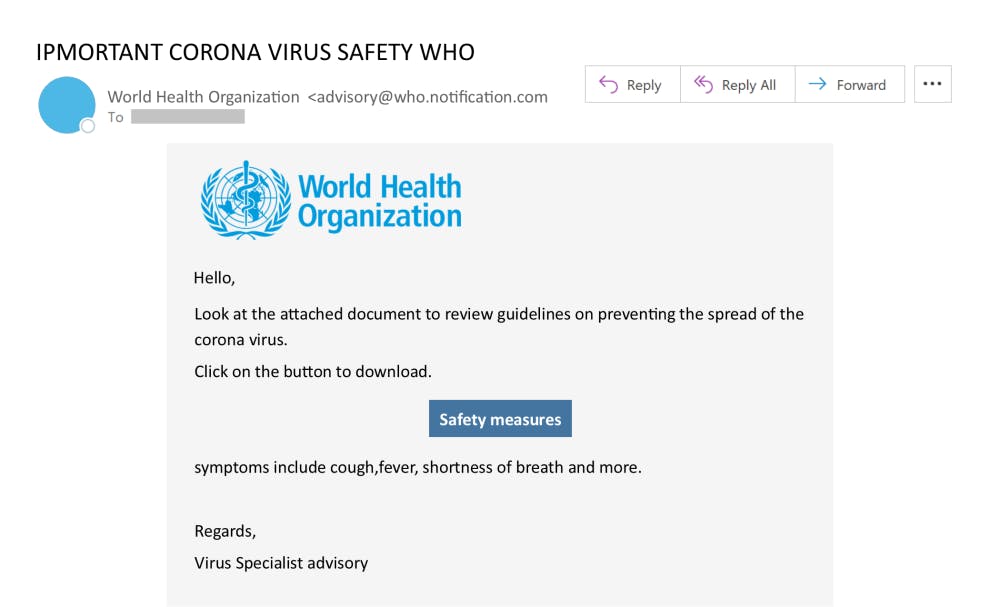The image size is (1000, 607).
Task: Click the Reply arrow icon
Action: click(608, 85)
